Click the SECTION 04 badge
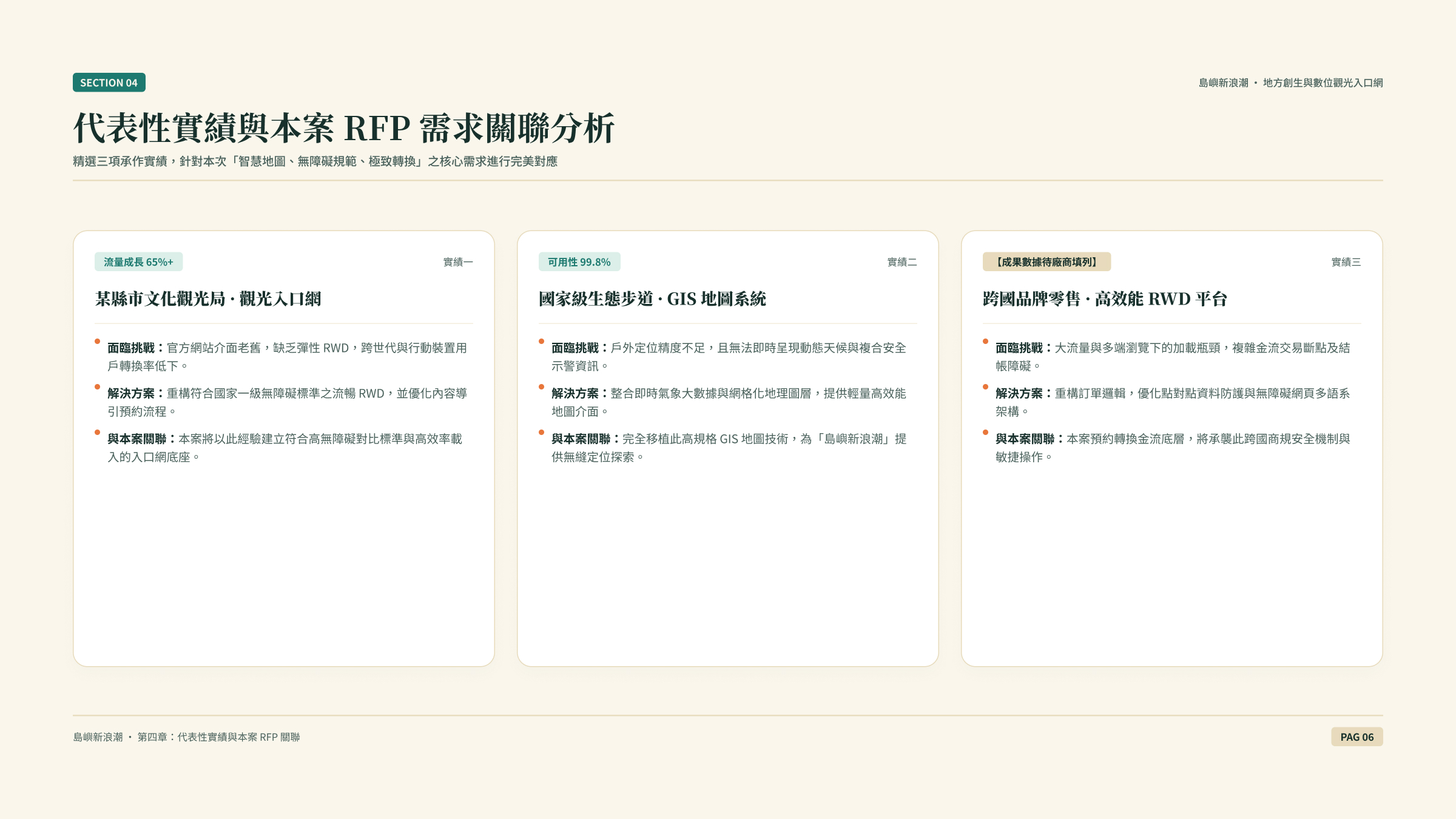 point(109,83)
